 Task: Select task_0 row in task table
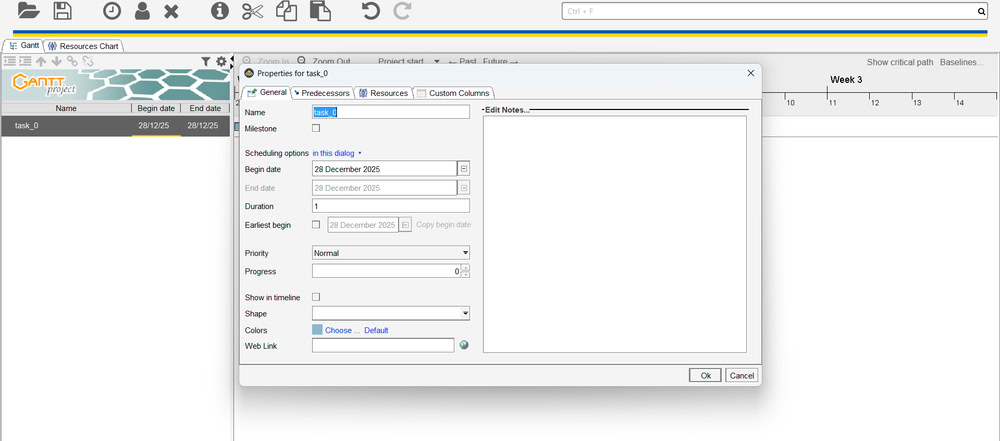click(x=115, y=126)
